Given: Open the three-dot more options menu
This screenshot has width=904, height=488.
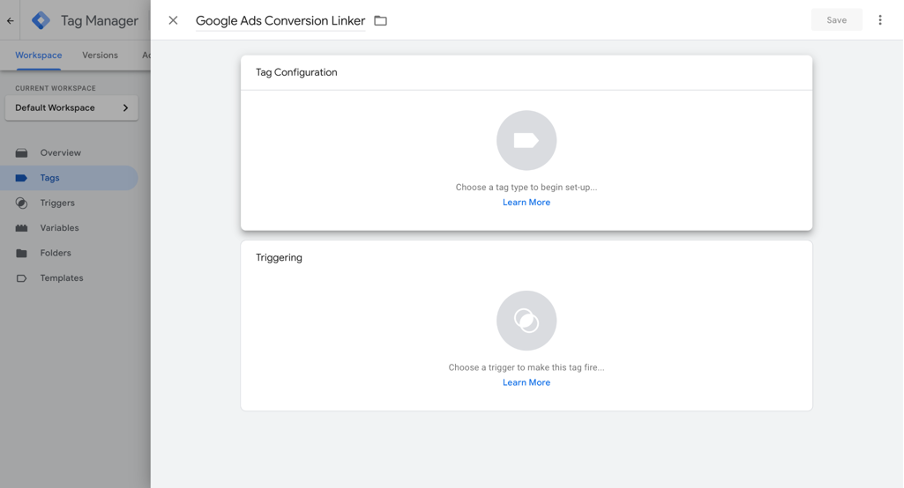Looking at the screenshot, I should pos(880,20).
